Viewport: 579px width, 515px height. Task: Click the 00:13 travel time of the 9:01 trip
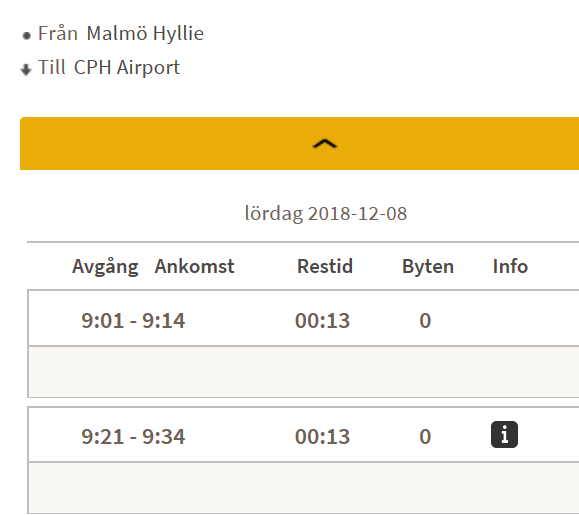pyautogui.click(x=322, y=320)
